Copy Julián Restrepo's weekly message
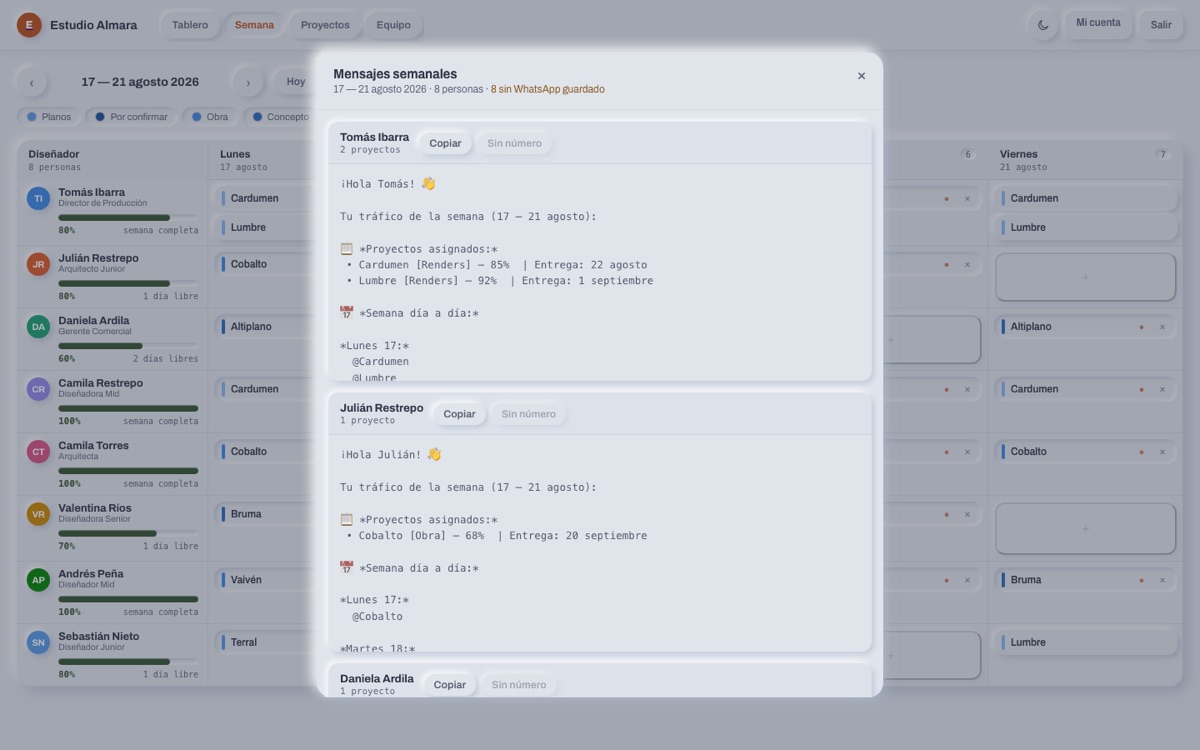The width and height of the screenshot is (1200, 750). pos(459,414)
